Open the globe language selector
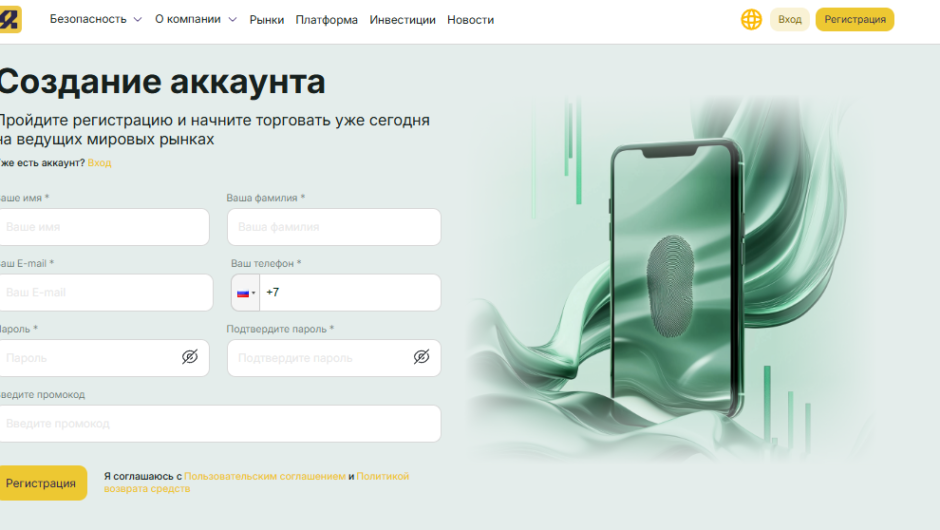This screenshot has height=530, width=940. point(751,19)
